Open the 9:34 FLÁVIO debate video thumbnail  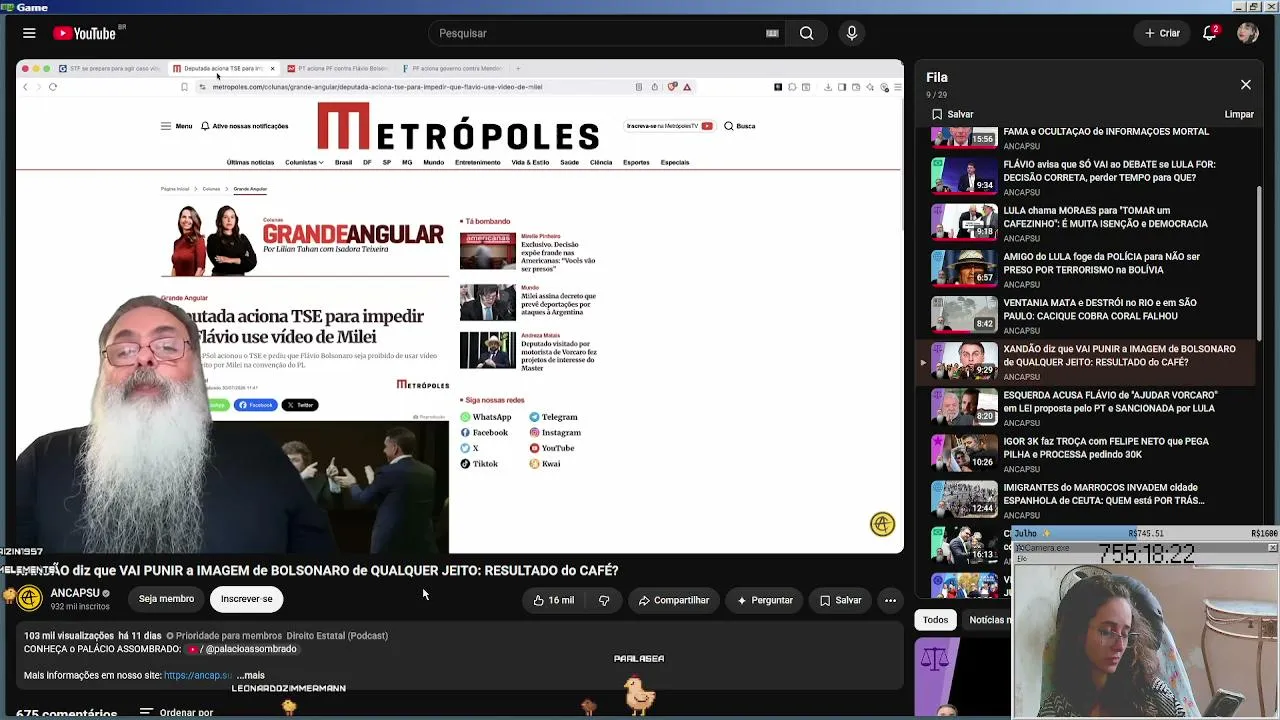964,175
